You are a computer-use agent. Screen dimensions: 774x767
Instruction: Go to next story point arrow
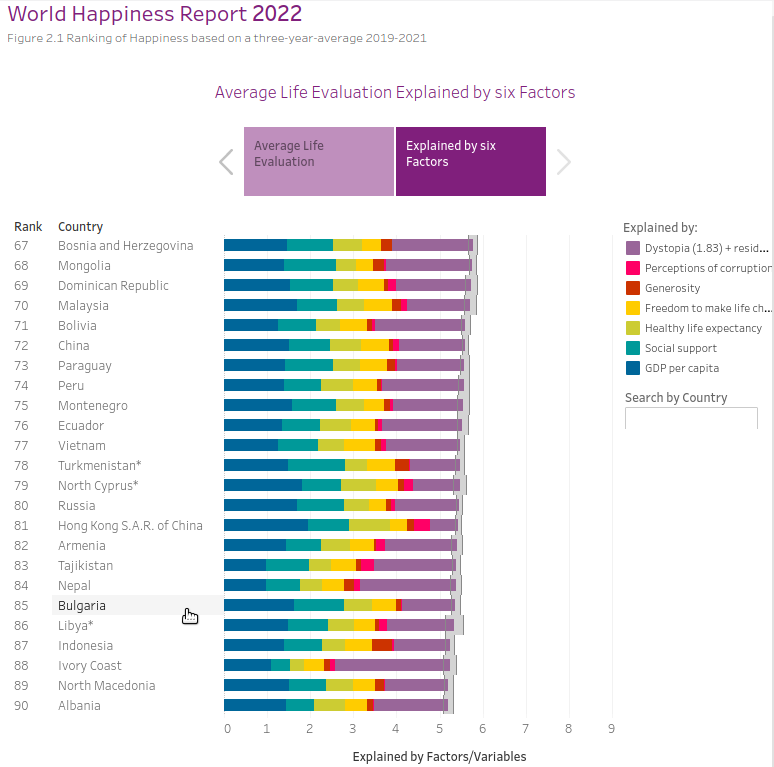[564, 162]
